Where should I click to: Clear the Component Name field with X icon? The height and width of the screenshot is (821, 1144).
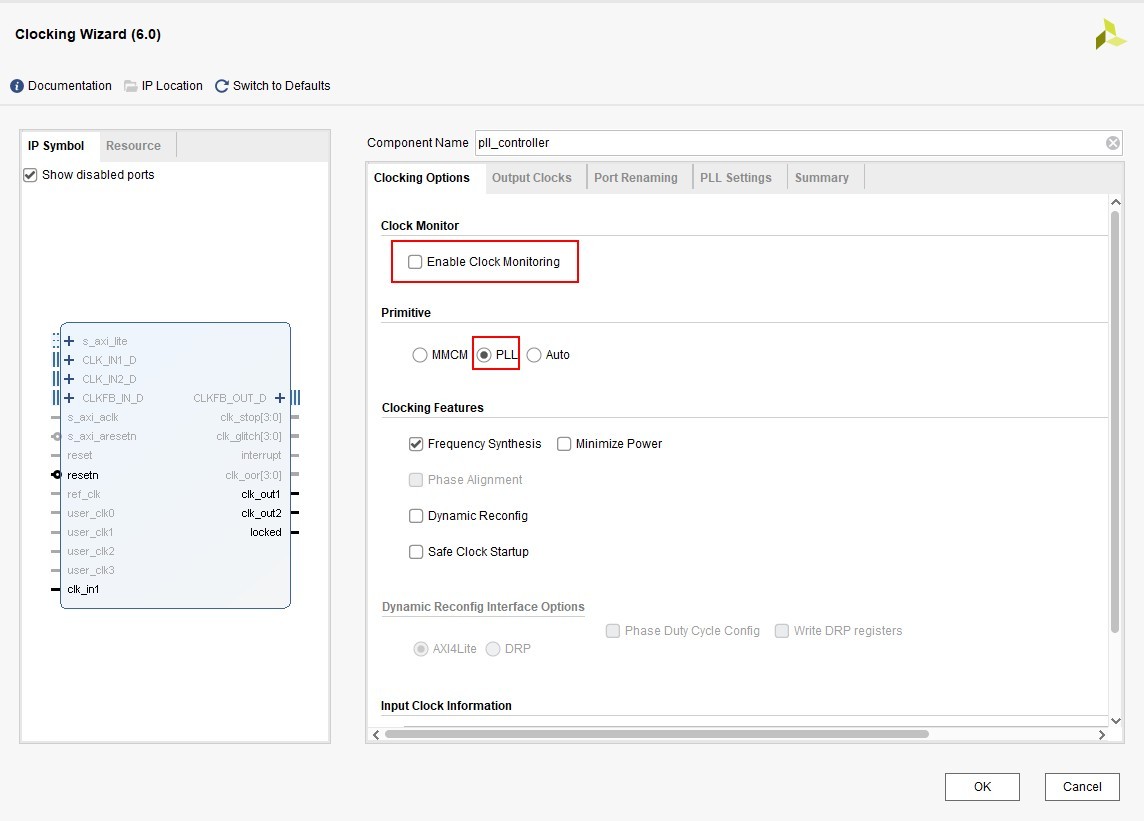(1113, 143)
